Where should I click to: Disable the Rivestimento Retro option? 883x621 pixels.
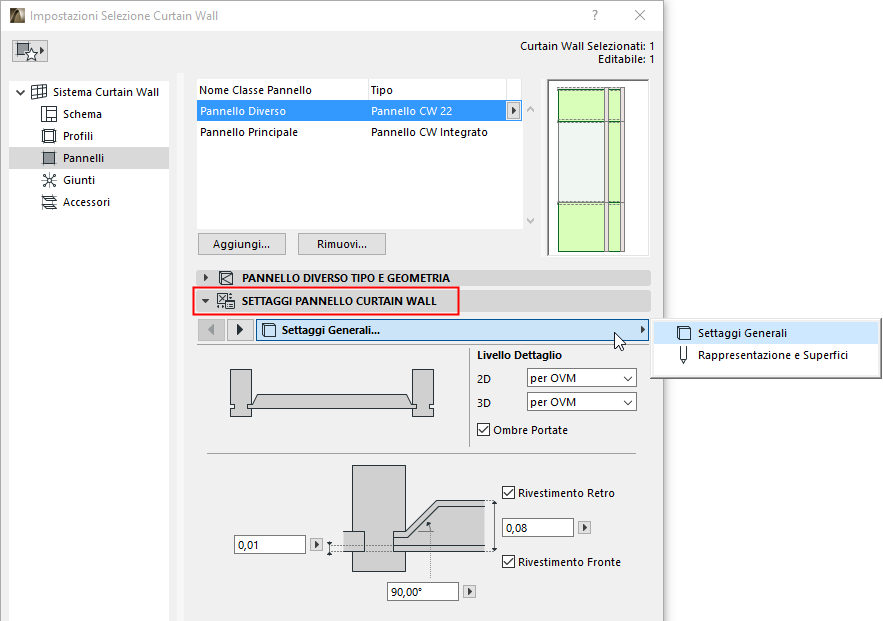509,492
